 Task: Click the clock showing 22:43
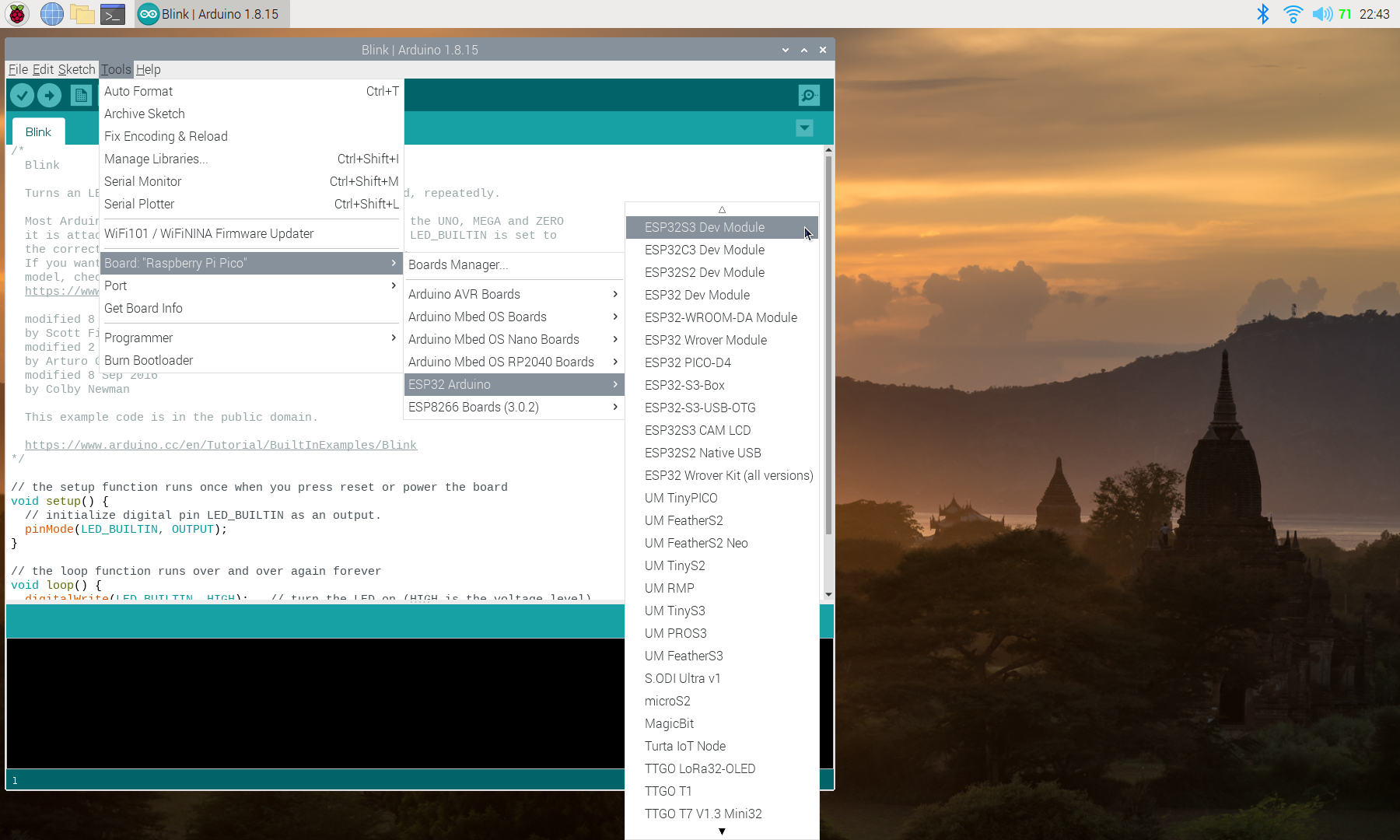1374,14
